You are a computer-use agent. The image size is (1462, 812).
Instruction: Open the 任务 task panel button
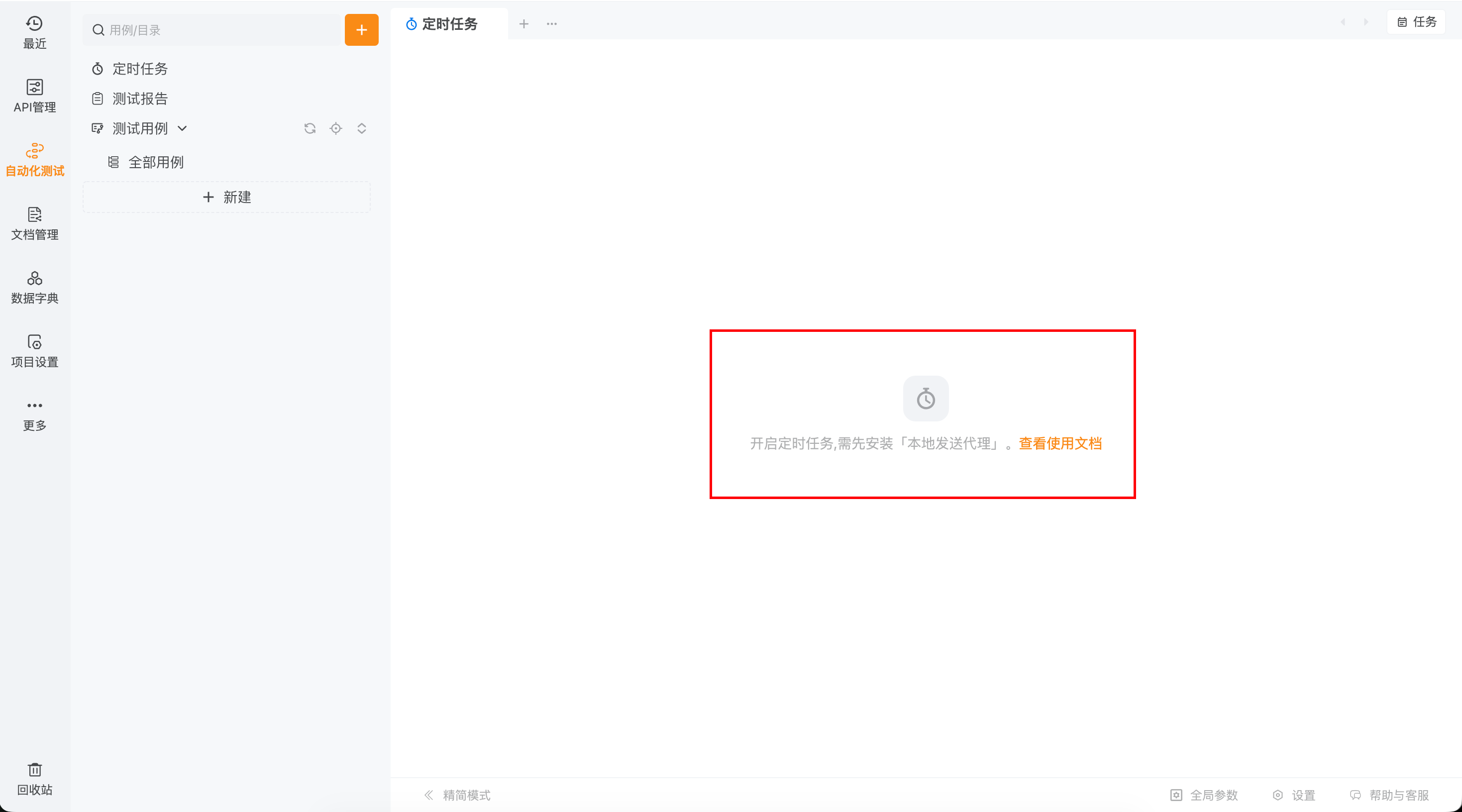1416,22
